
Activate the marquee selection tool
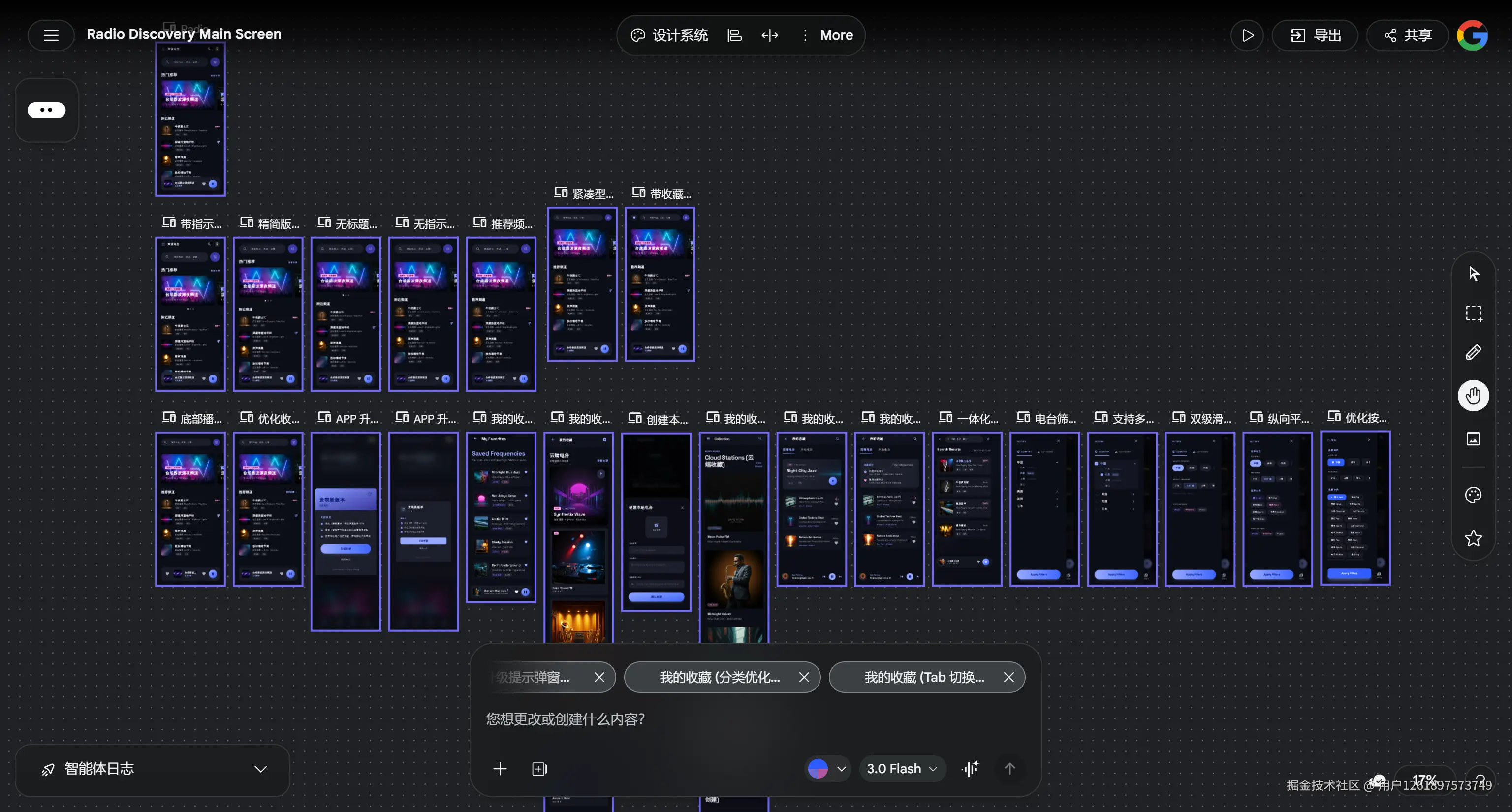pos(1473,313)
